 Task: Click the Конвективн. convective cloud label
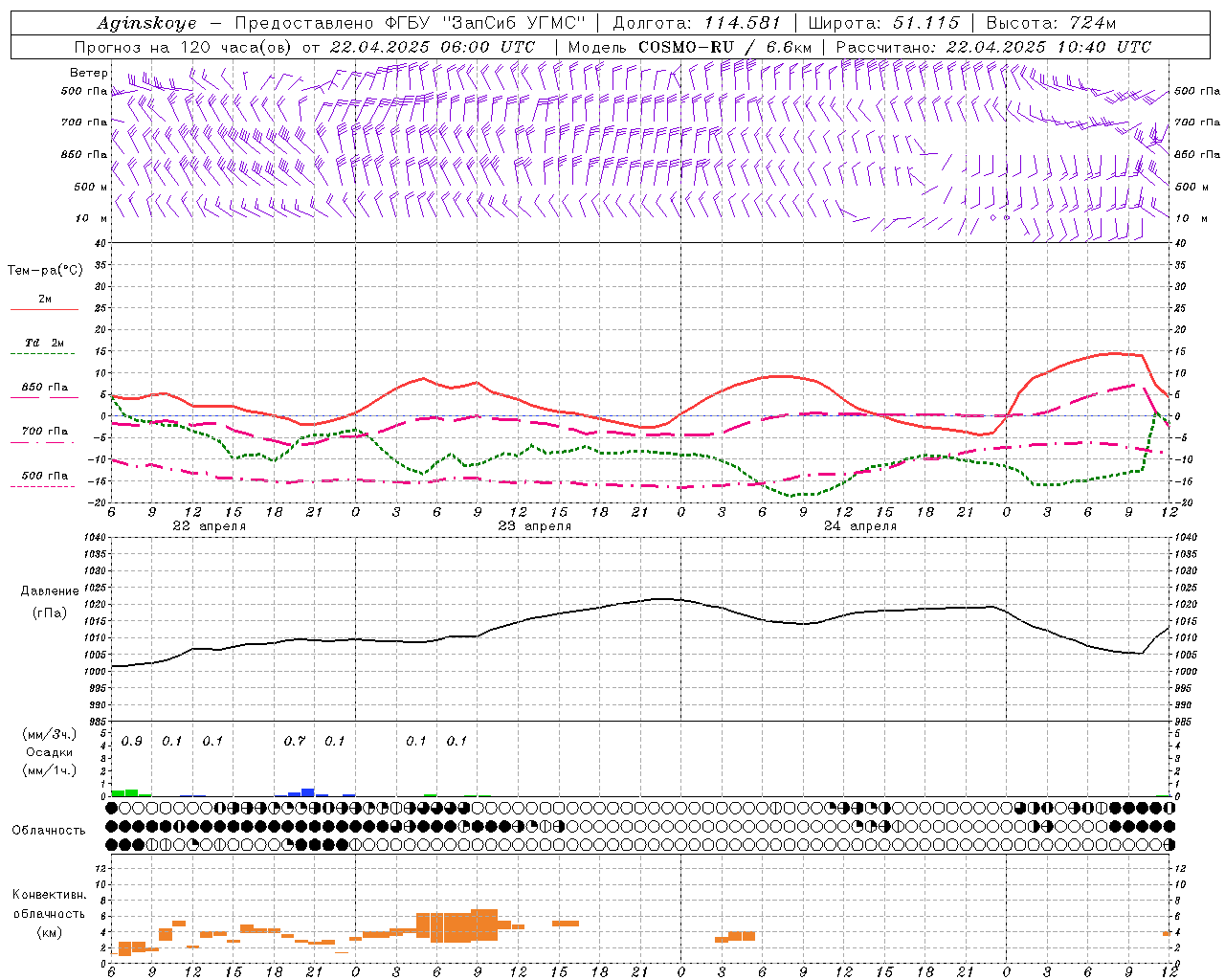(49, 895)
